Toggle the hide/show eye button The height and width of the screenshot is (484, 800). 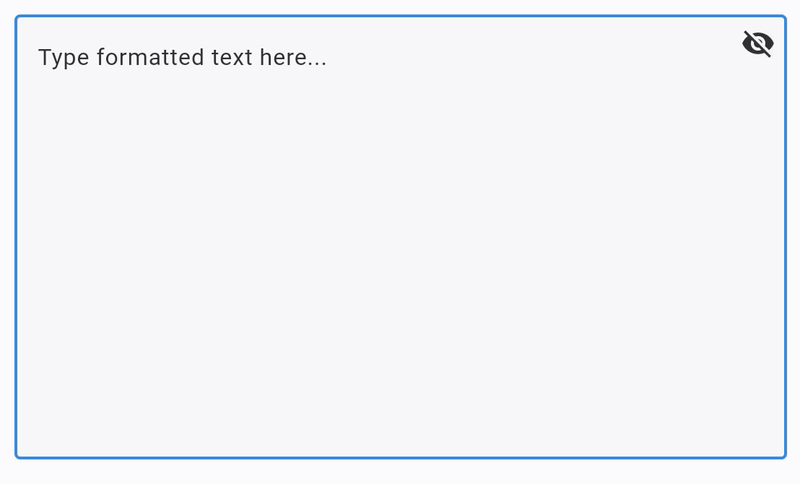pyautogui.click(x=758, y=44)
